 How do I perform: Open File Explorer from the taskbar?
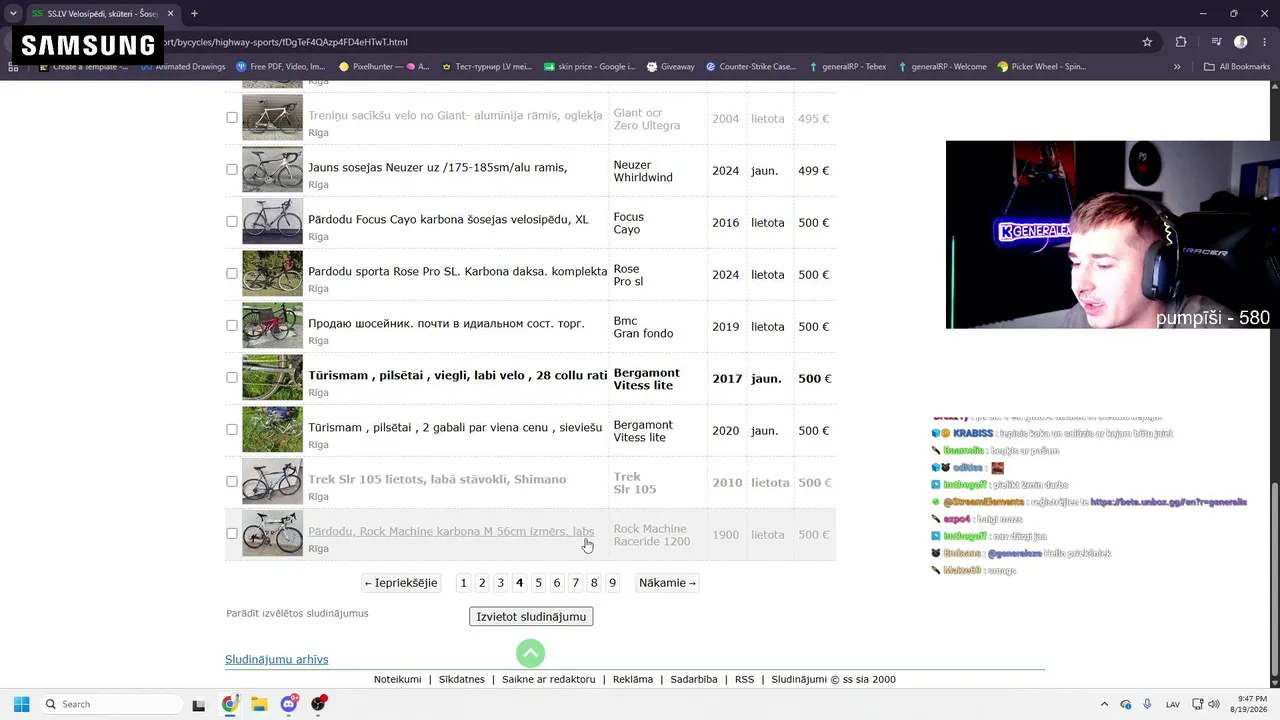point(259,704)
